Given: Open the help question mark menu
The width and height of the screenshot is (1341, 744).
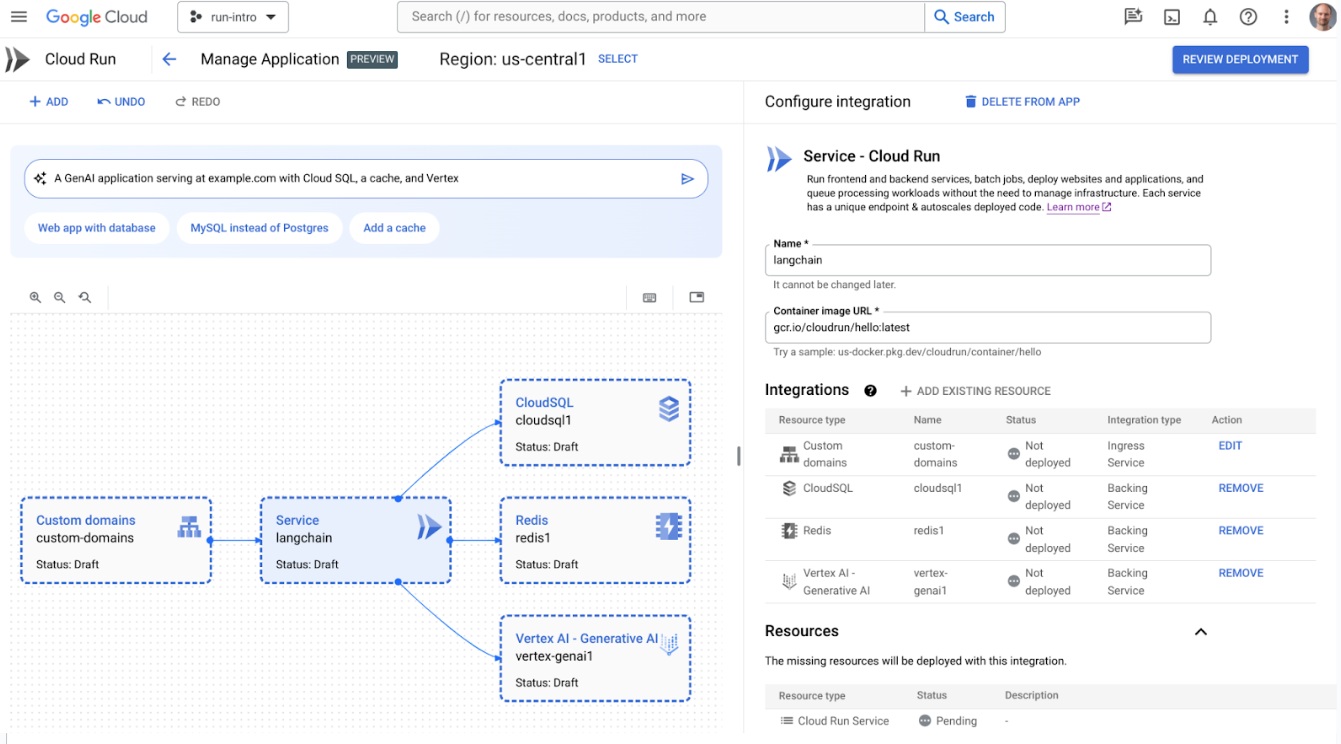Looking at the screenshot, I should (x=1248, y=17).
